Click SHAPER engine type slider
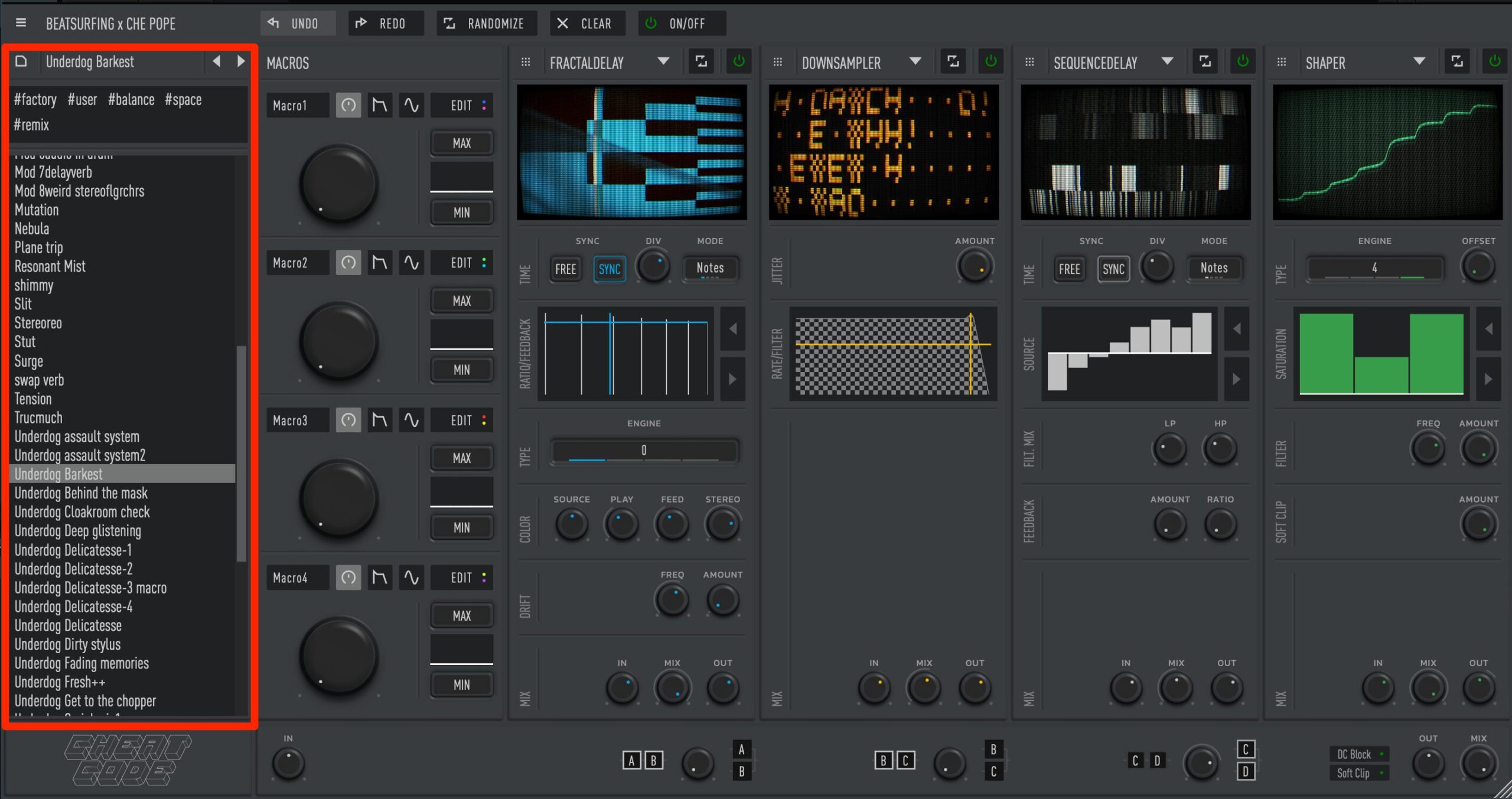The height and width of the screenshot is (799, 1512). (x=1375, y=268)
